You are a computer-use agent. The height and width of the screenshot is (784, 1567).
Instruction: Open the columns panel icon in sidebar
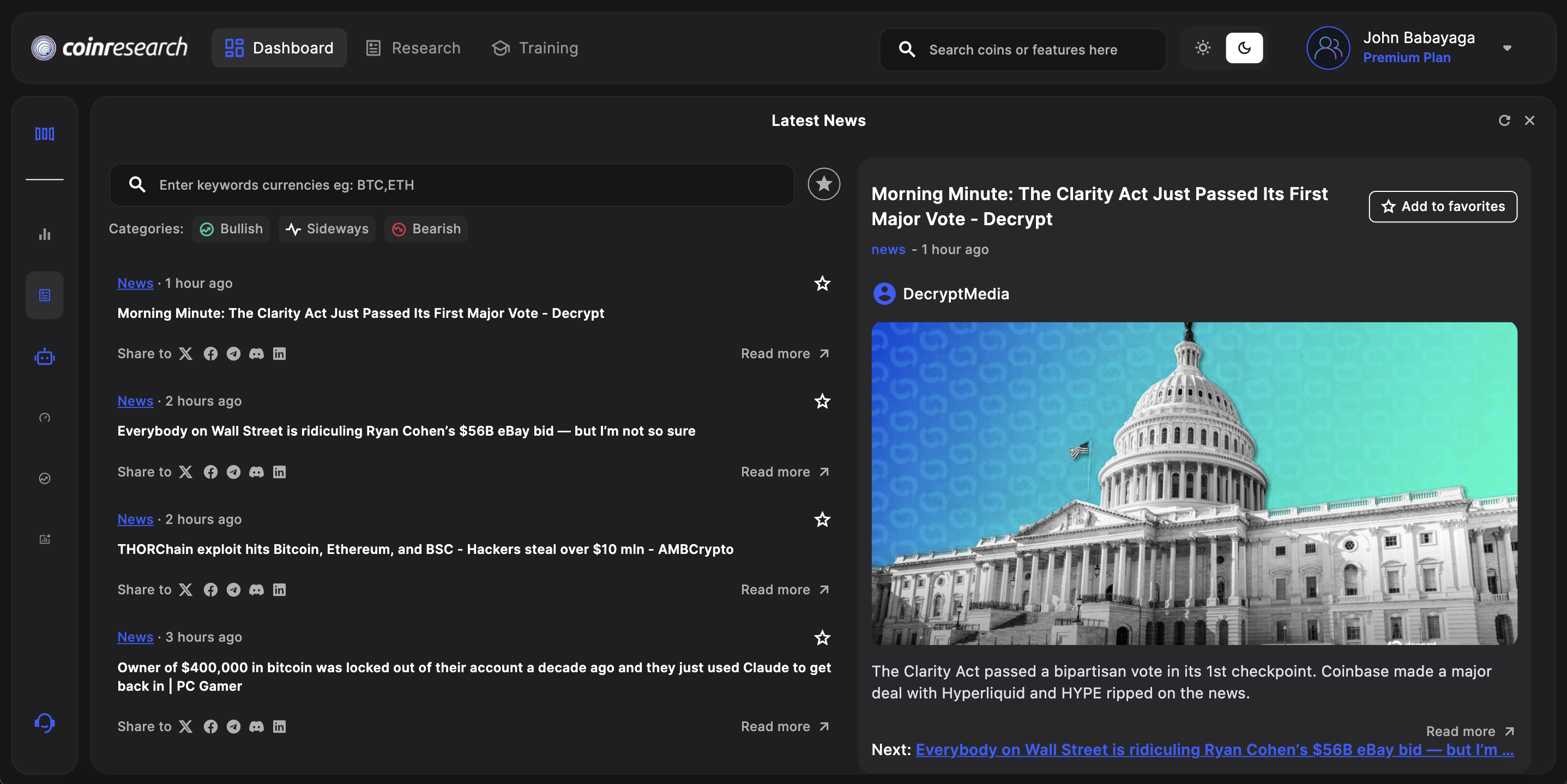[44, 133]
